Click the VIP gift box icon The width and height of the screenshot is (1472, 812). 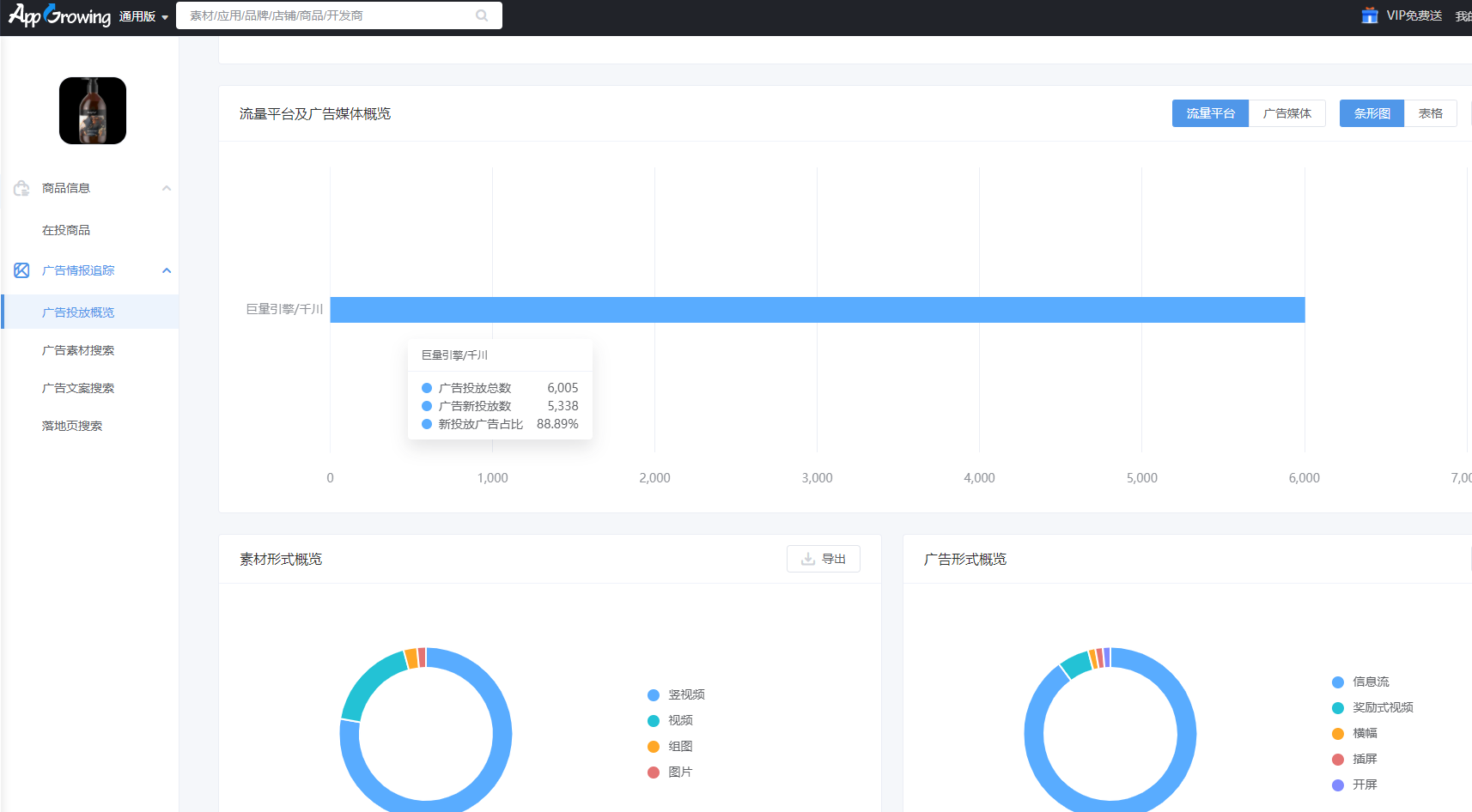tap(1370, 15)
